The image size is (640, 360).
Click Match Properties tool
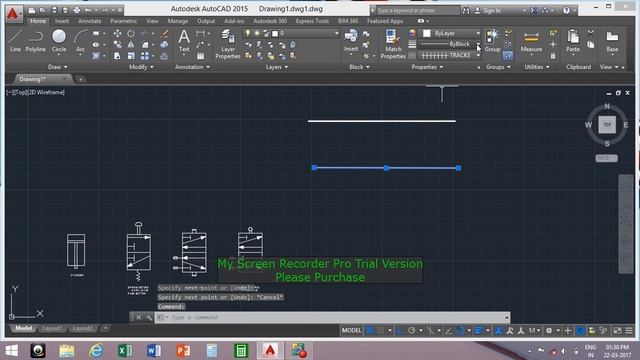[393, 44]
